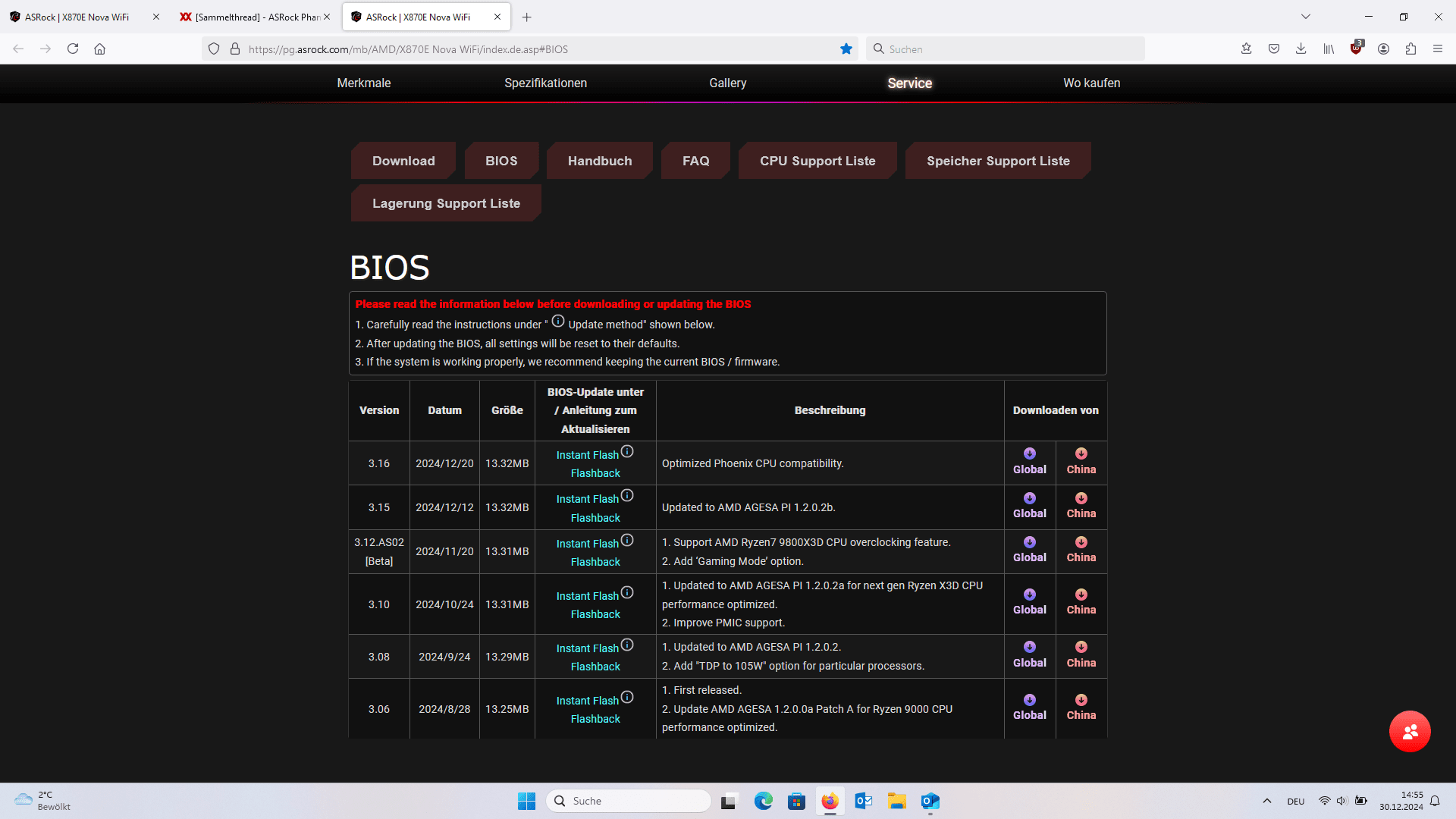Download BIOS 3.08 from China server
Image resolution: width=1456 pixels, height=819 pixels.
[1081, 655]
